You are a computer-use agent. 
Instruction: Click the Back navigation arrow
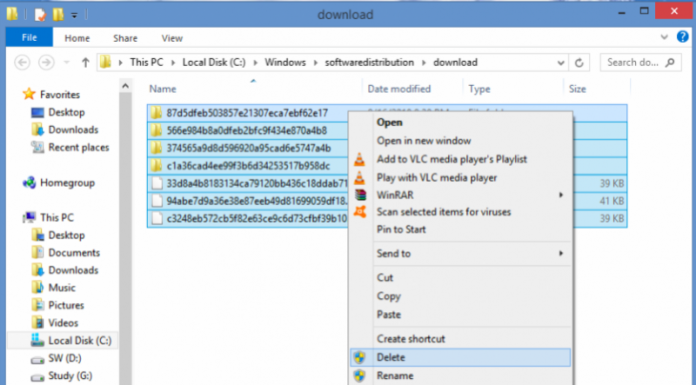coord(23,63)
